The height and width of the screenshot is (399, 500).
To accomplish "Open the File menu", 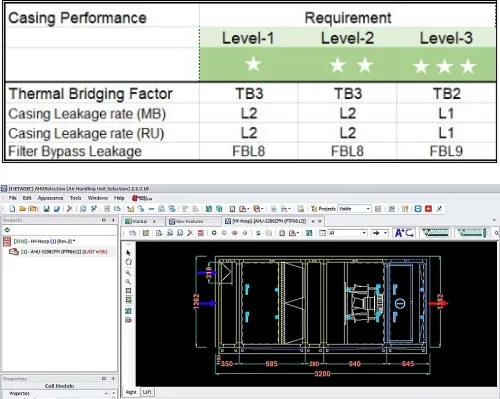I will click(13, 198).
